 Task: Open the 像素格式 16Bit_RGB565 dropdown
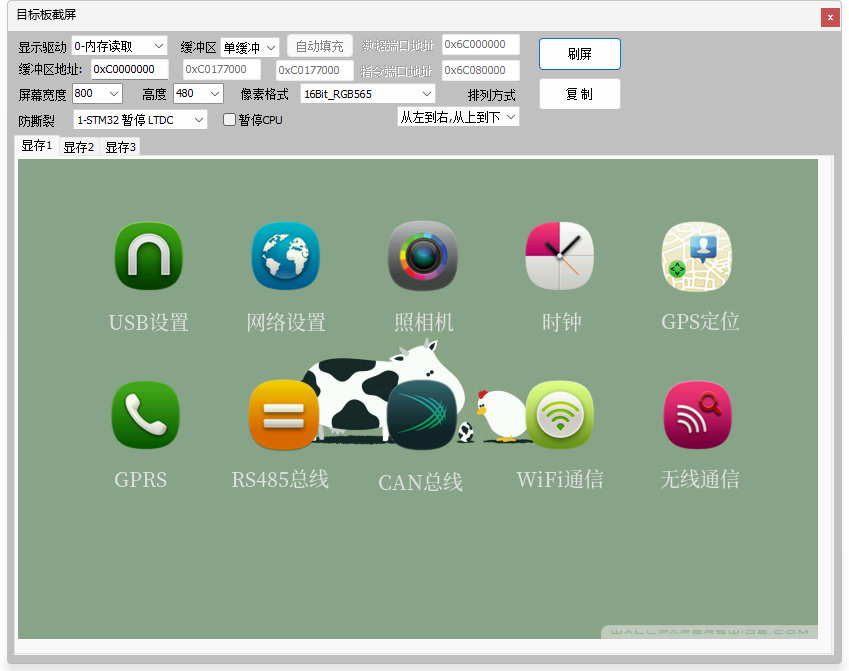[x=368, y=94]
